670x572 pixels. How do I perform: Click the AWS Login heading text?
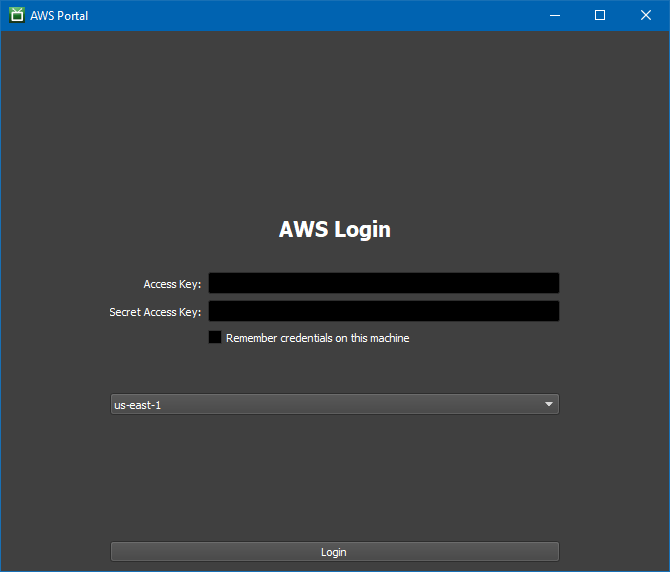point(335,229)
